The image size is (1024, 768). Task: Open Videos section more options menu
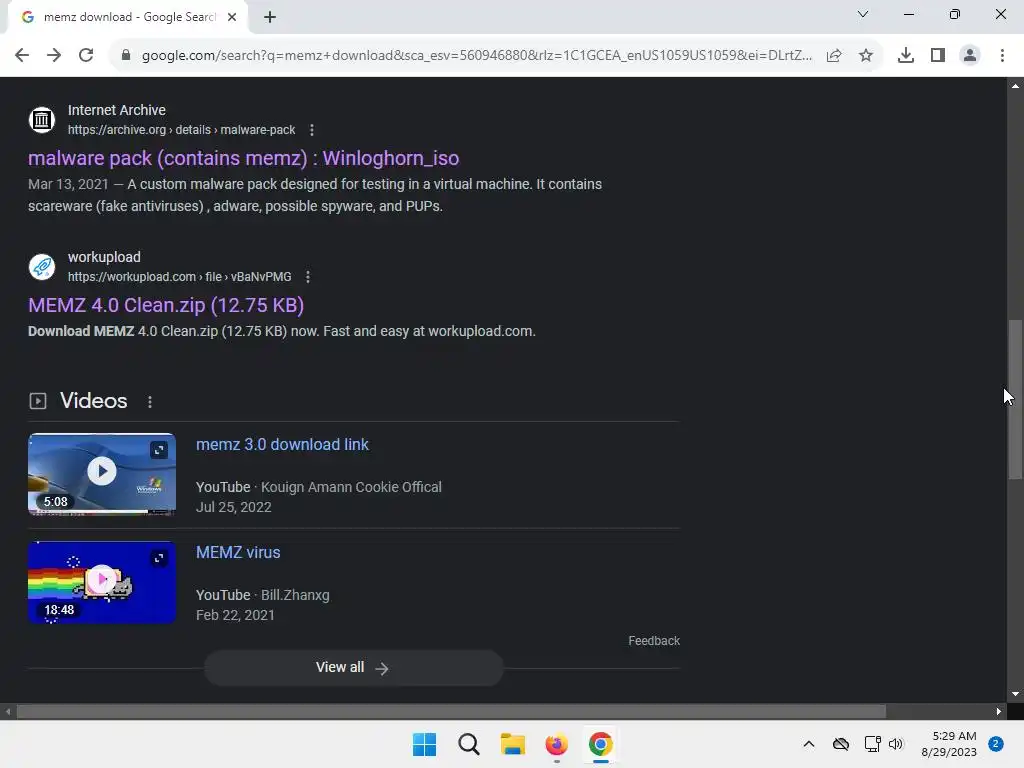[150, 402]
